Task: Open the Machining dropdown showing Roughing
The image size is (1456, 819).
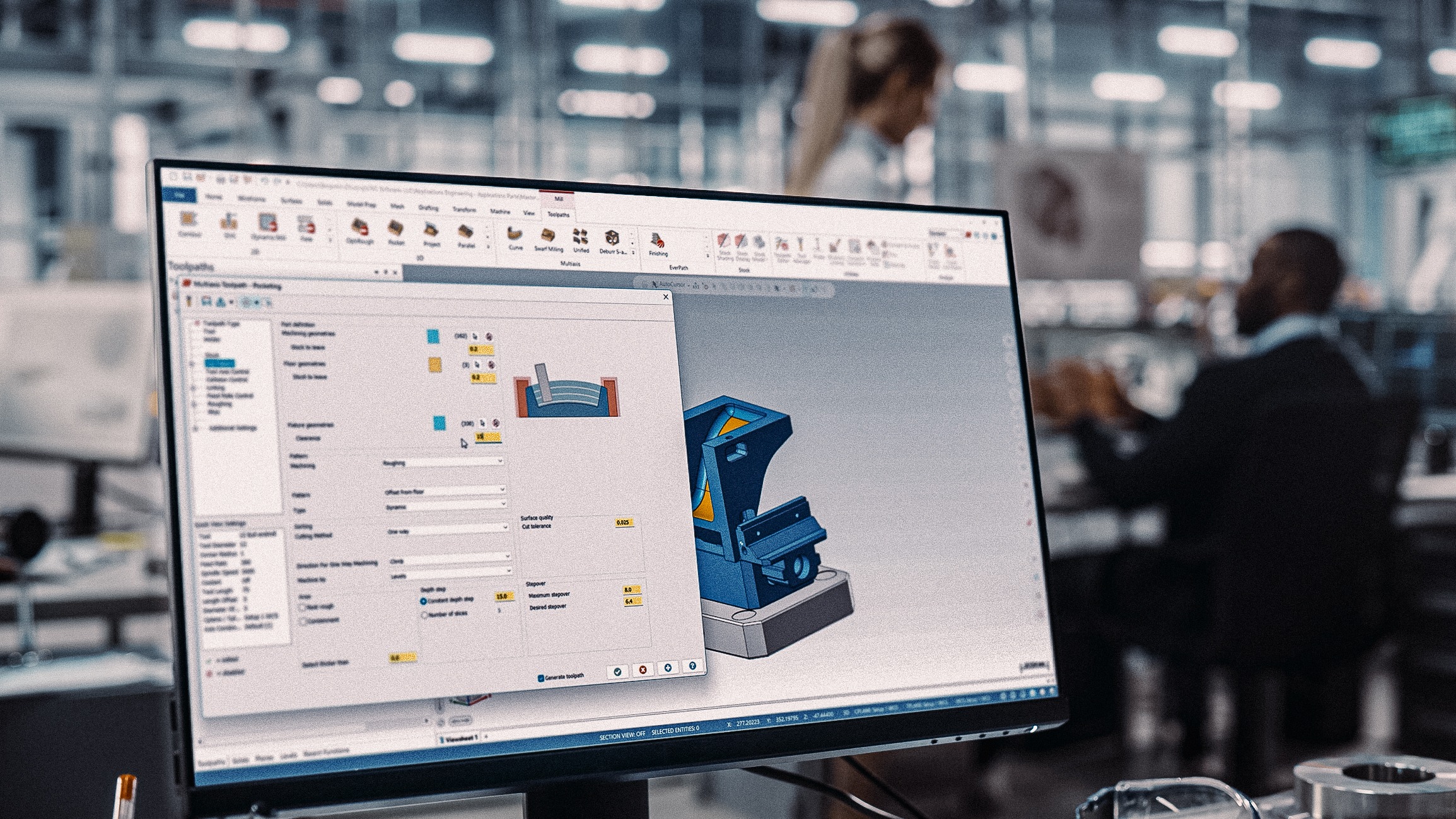Action: tap(443, 462)
